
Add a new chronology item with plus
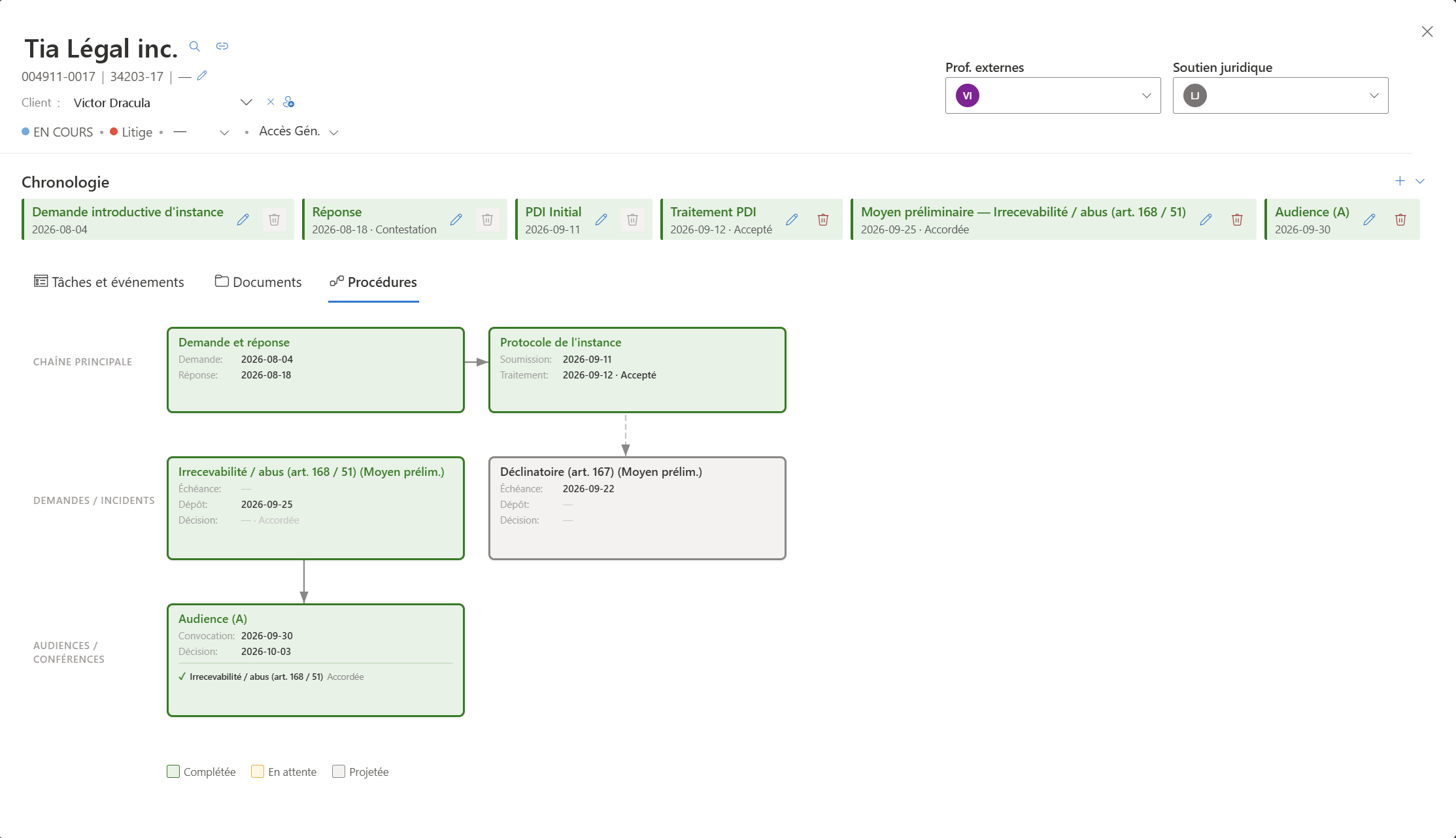pyautogui.click(x=1400, y=181)
